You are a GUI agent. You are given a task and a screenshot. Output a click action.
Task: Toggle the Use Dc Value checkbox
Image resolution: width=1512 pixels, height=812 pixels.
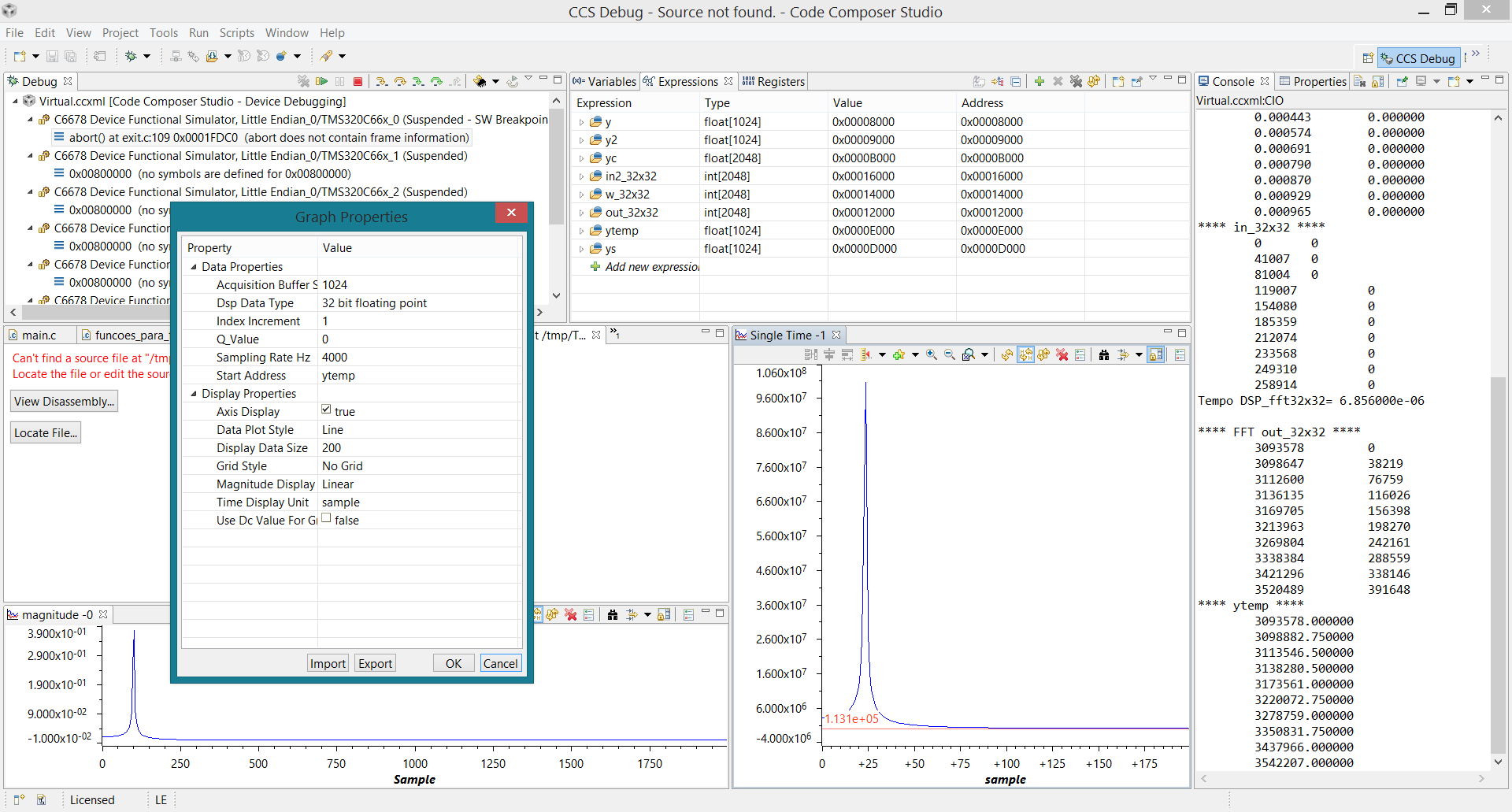327,519
